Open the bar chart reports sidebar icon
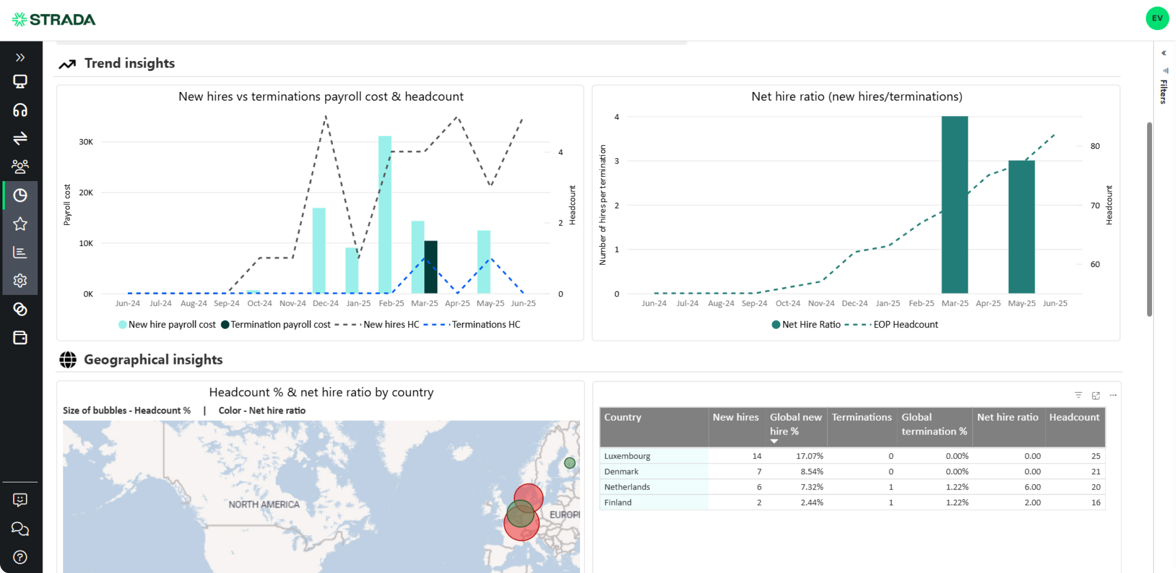 tap(20, 252)
